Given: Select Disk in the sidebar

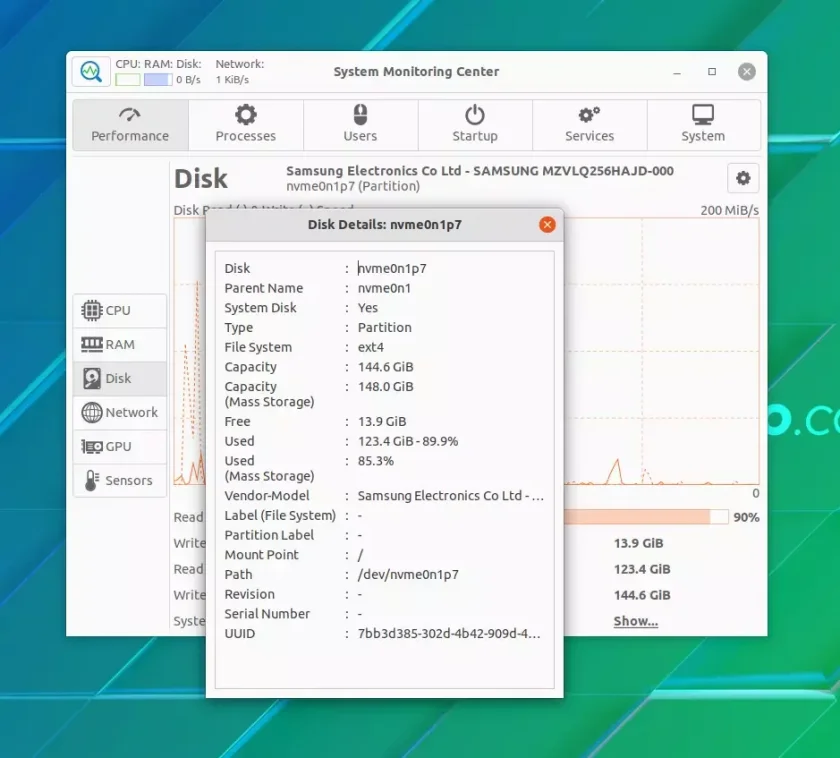Looking at the screenshot, I should coord(119,378).
